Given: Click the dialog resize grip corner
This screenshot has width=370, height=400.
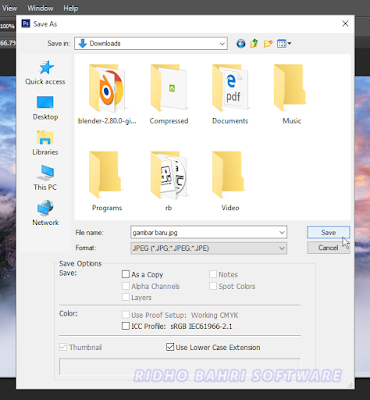Looking at the screenshot, I should pos(351,385).
